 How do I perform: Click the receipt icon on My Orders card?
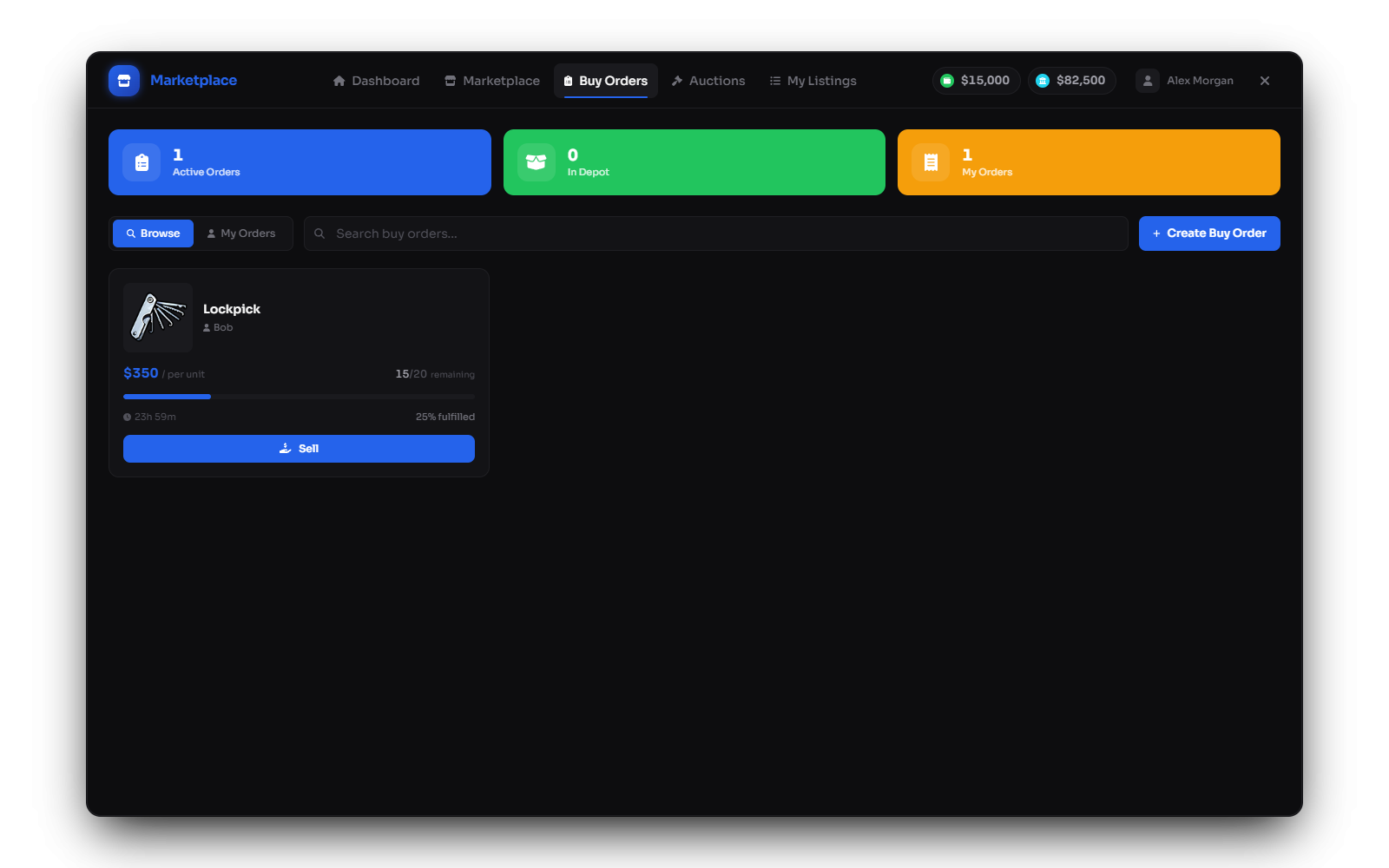931,162
